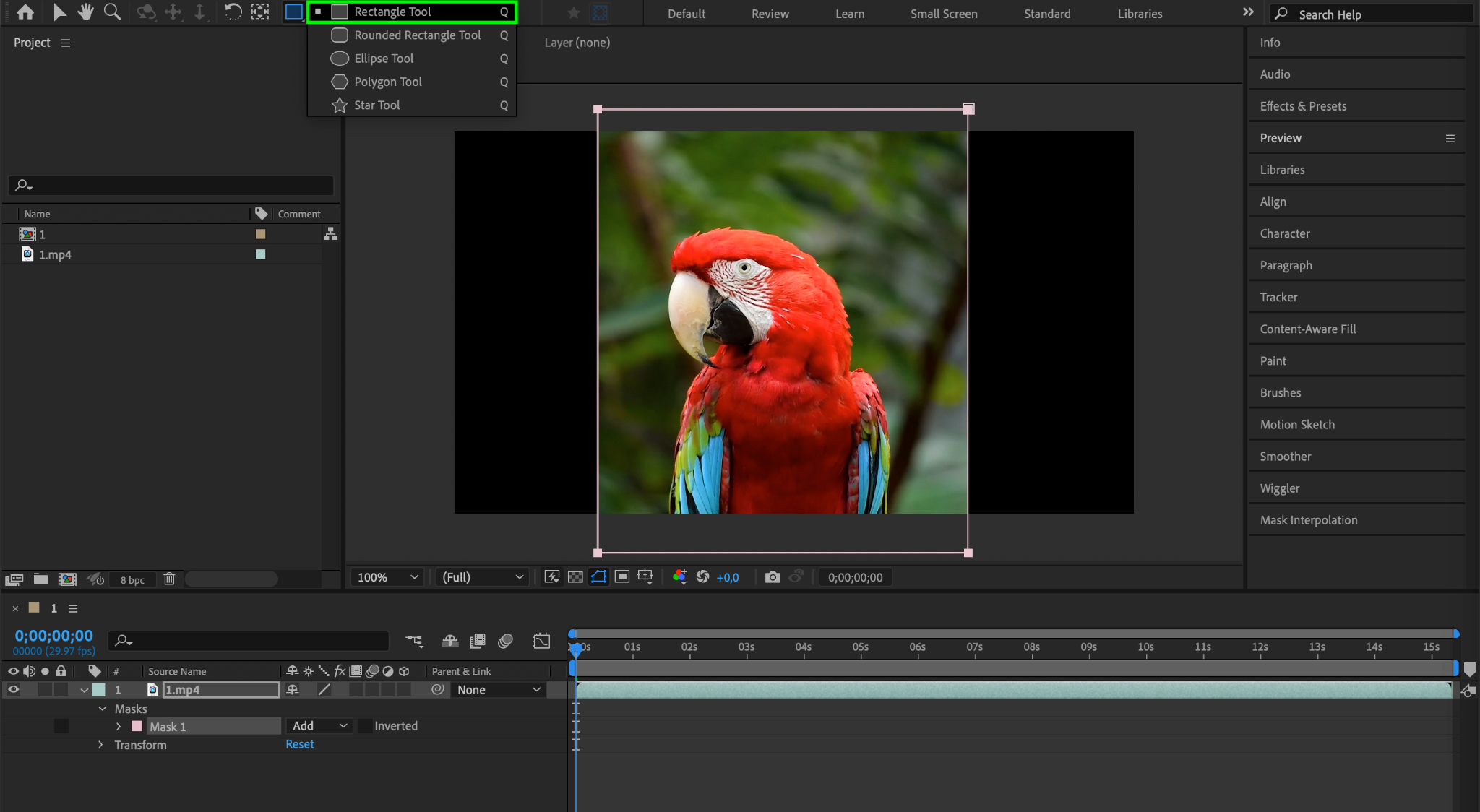Toggle mask and shape path visibility
1480x812 pixels.
(598, 576)
